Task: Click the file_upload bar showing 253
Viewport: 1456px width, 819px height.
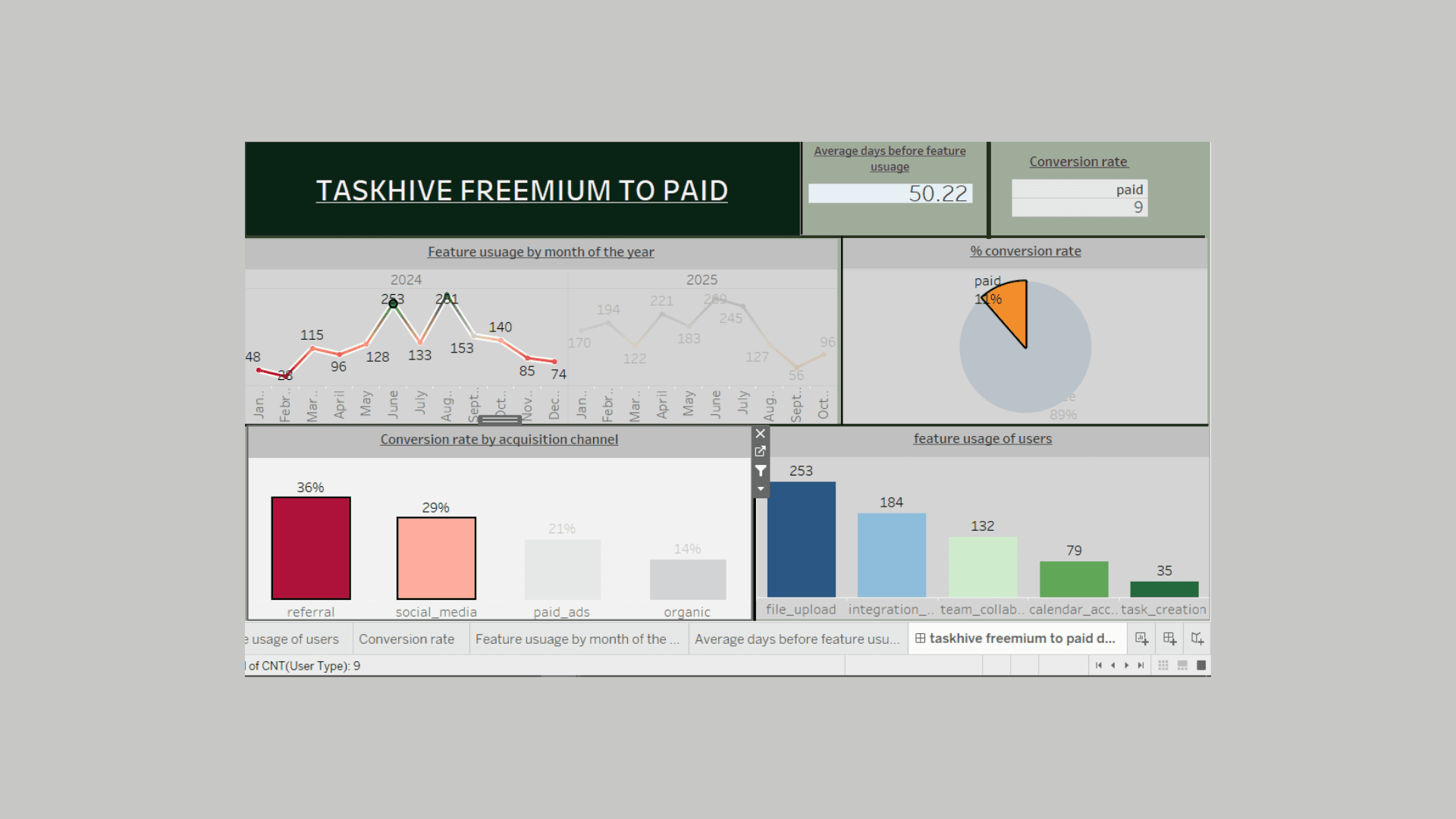Action: coord(801,539)
